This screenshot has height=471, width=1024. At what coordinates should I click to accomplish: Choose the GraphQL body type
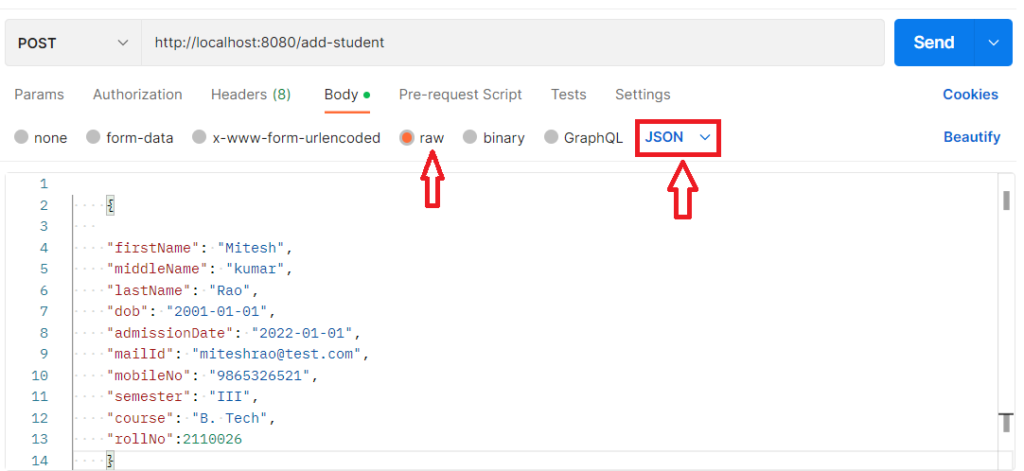pos(552,138)
